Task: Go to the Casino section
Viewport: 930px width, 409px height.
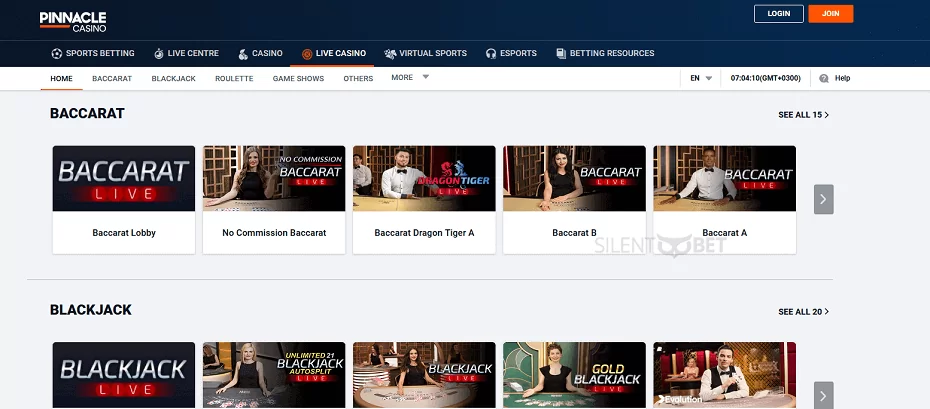Action: click(260, 53)
